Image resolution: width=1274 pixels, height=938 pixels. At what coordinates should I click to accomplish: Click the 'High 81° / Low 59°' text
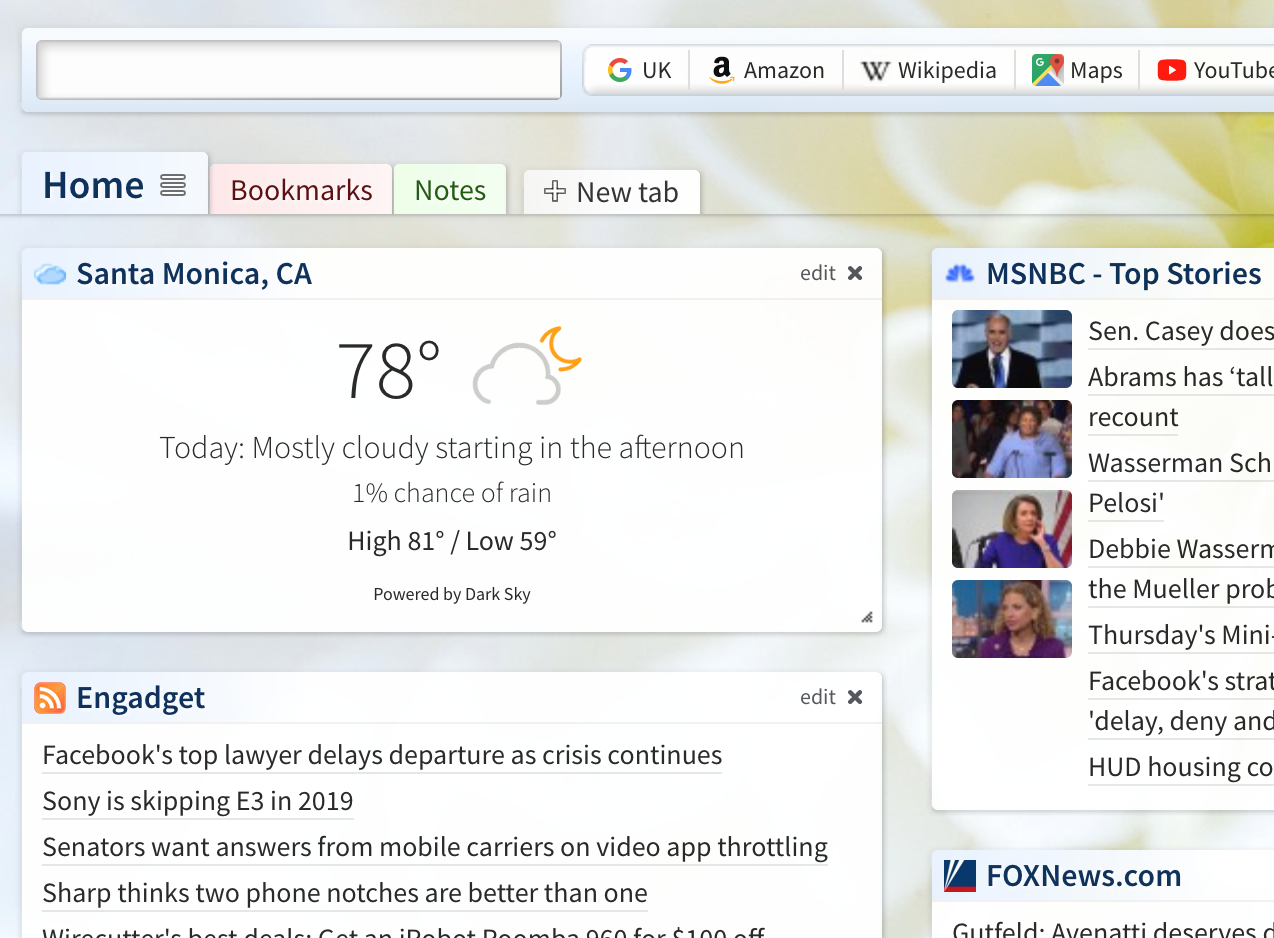452,541
